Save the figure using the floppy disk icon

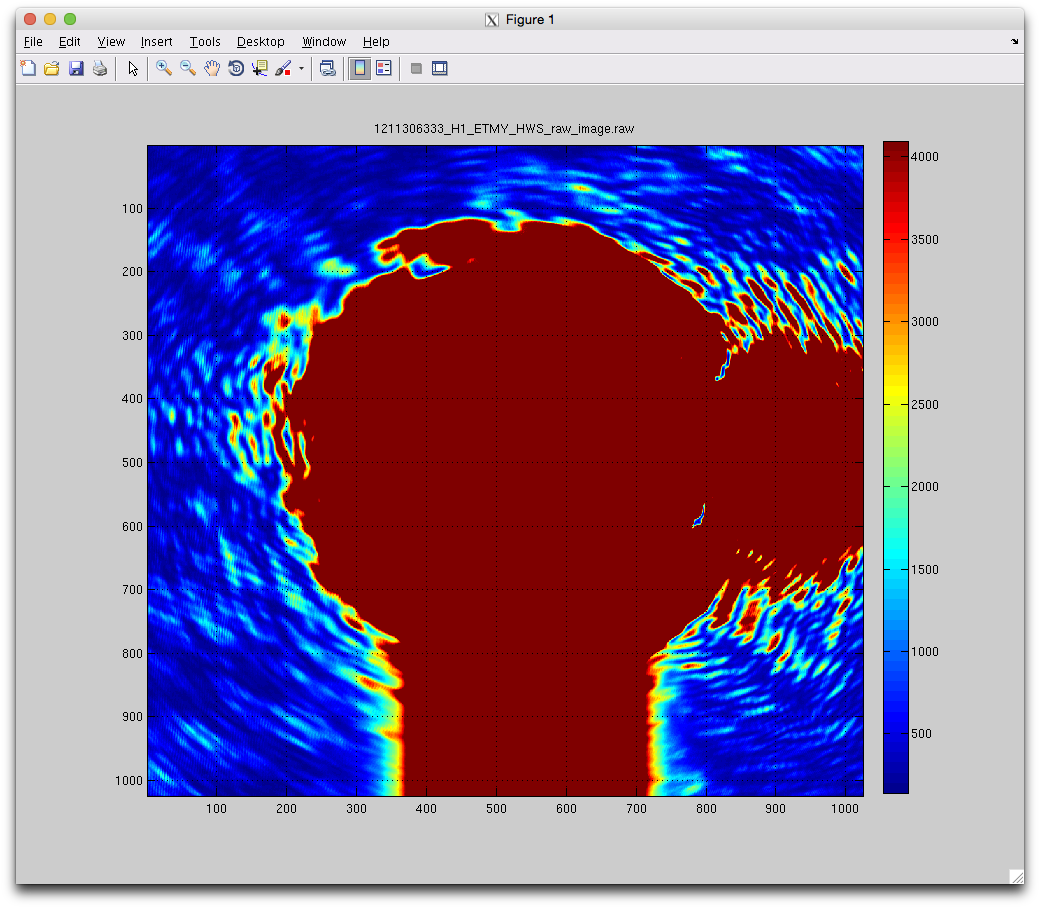[x=75, y=69]
